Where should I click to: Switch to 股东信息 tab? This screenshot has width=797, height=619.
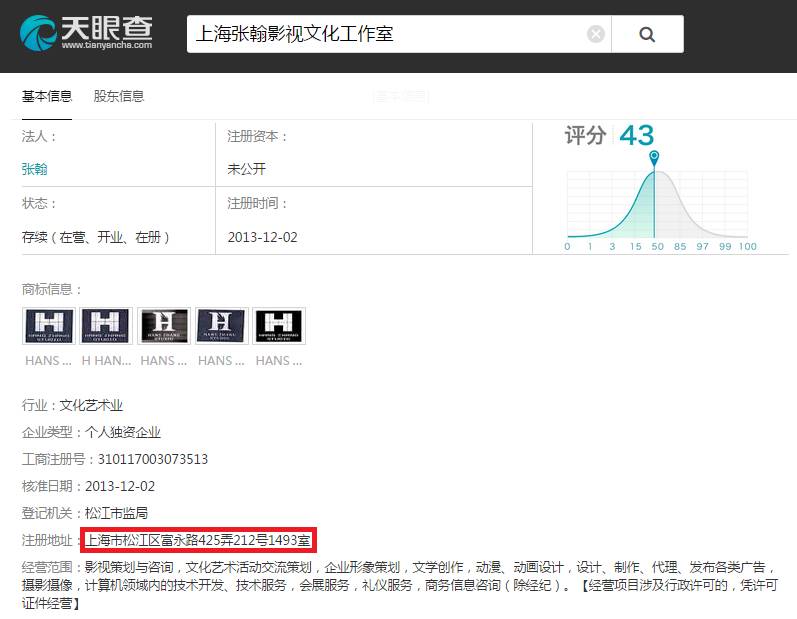click(119, 96)
